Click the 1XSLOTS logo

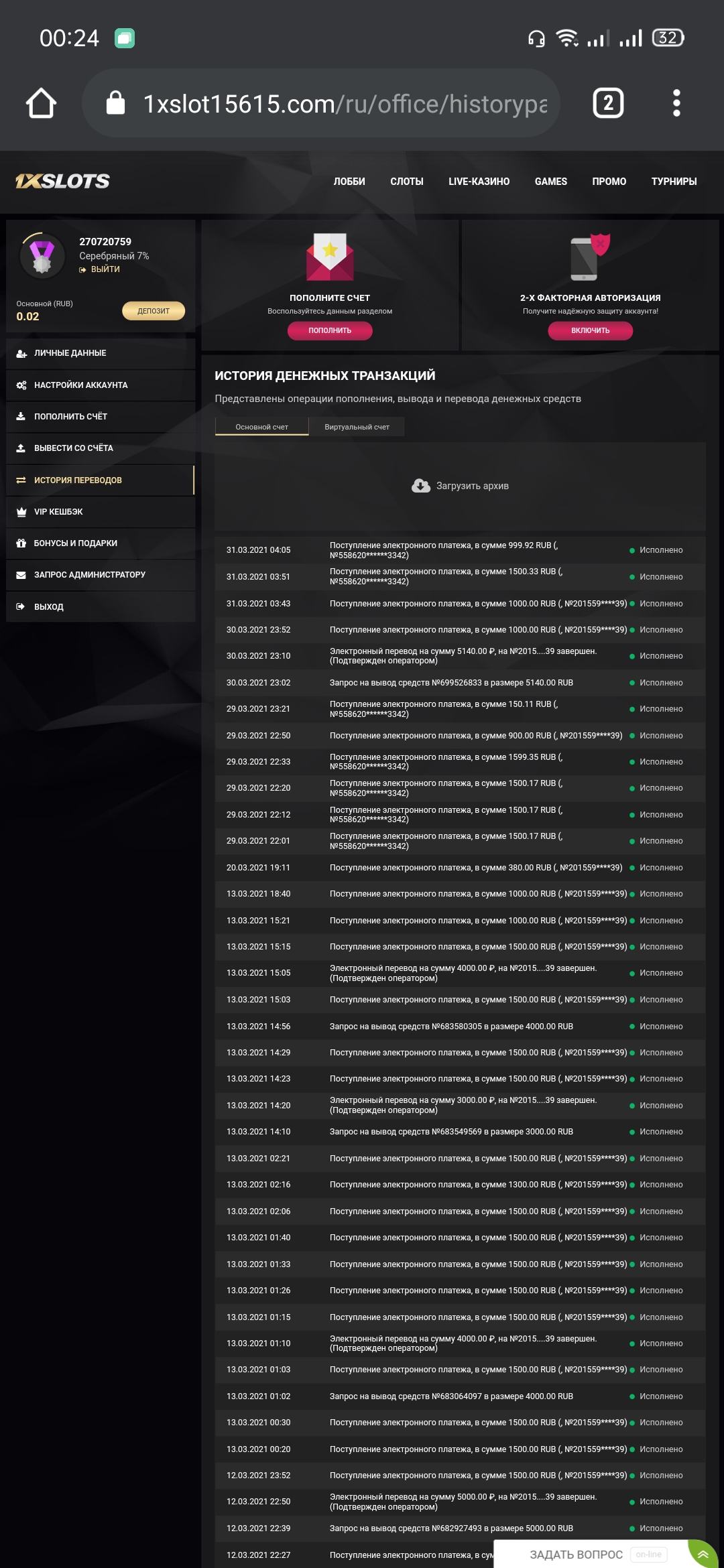(62, 181)
